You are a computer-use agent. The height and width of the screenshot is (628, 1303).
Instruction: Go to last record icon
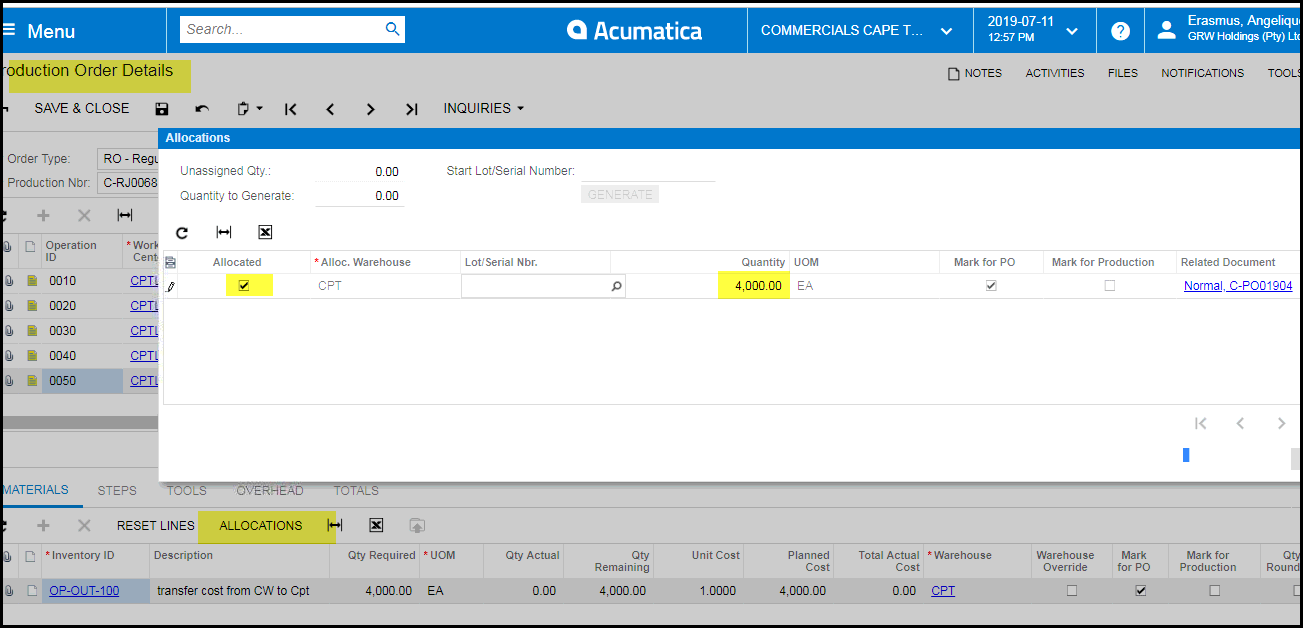411,109
